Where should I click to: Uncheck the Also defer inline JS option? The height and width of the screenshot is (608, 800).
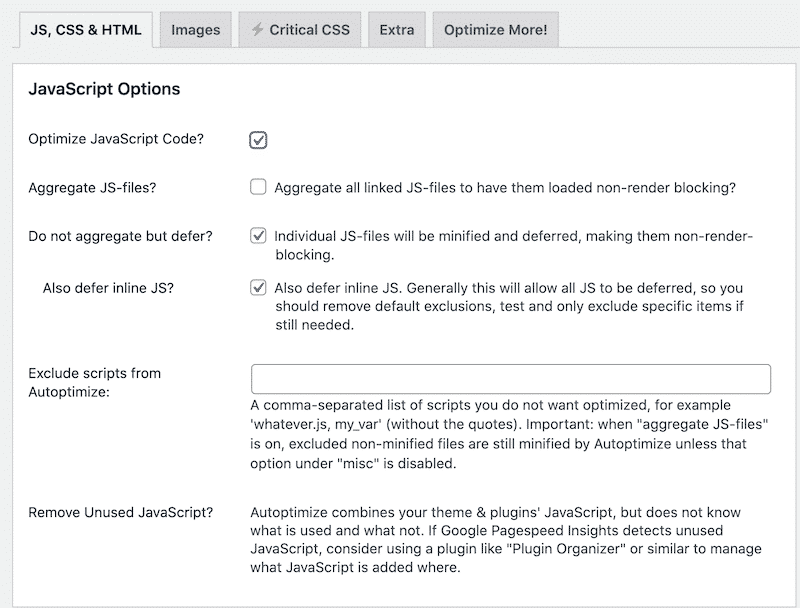pos(257,288)
